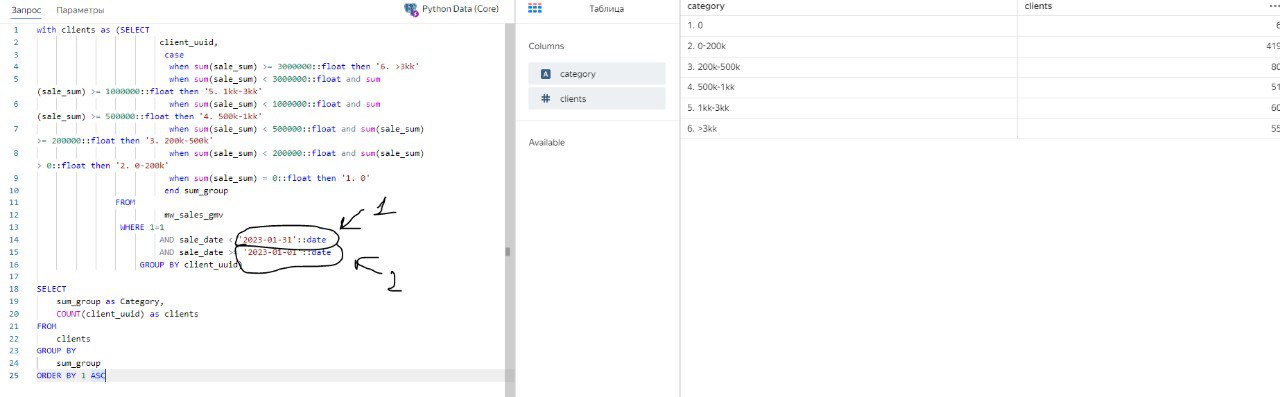The width and height of the screenshot is (1280, 397).
Task: Open the Таблица chart type selector
Action: click(606, 8)
